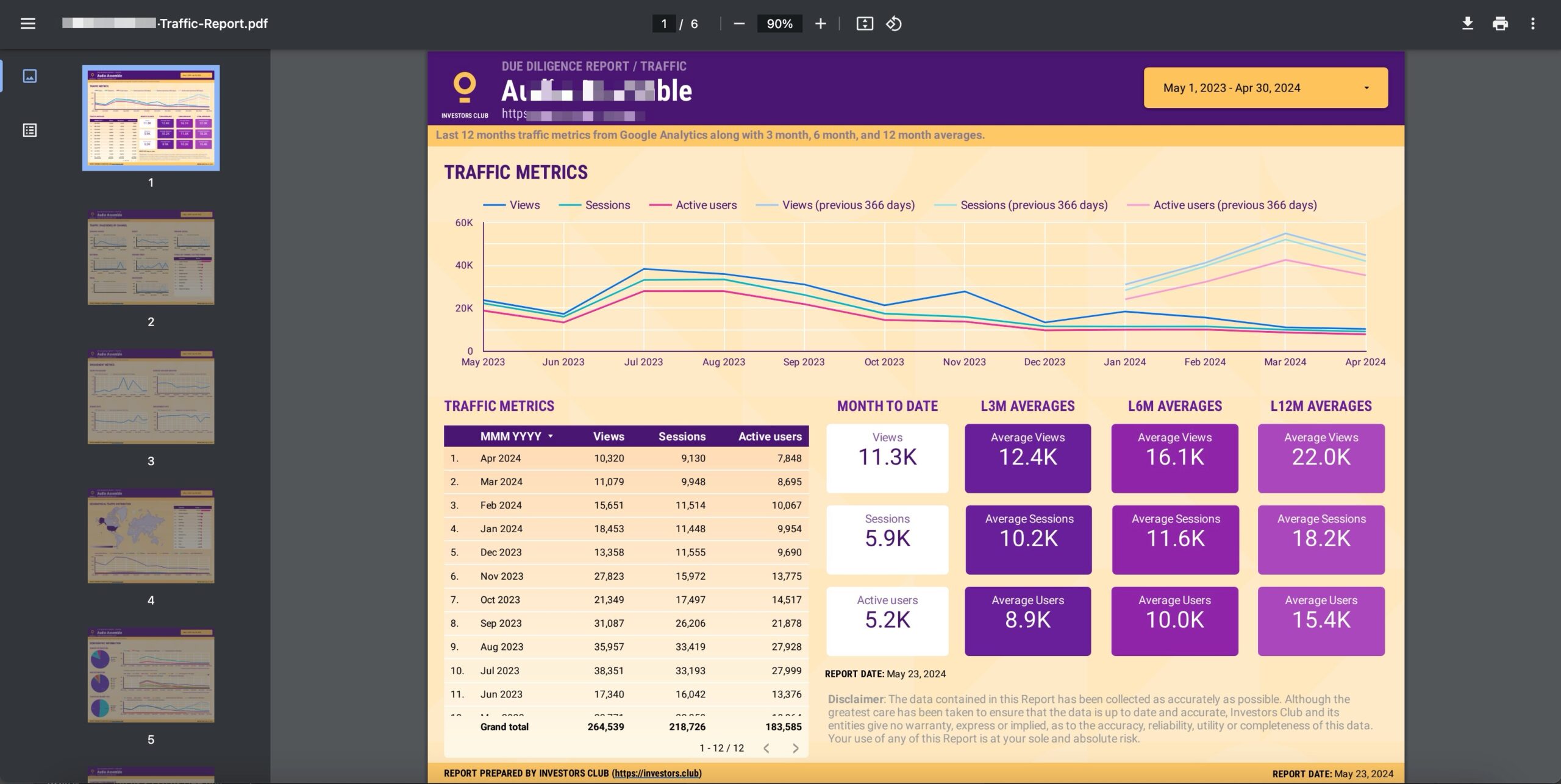This screenshot has height=784, width=1561.
Task: Click the current page number field
Action: (664, 24)
